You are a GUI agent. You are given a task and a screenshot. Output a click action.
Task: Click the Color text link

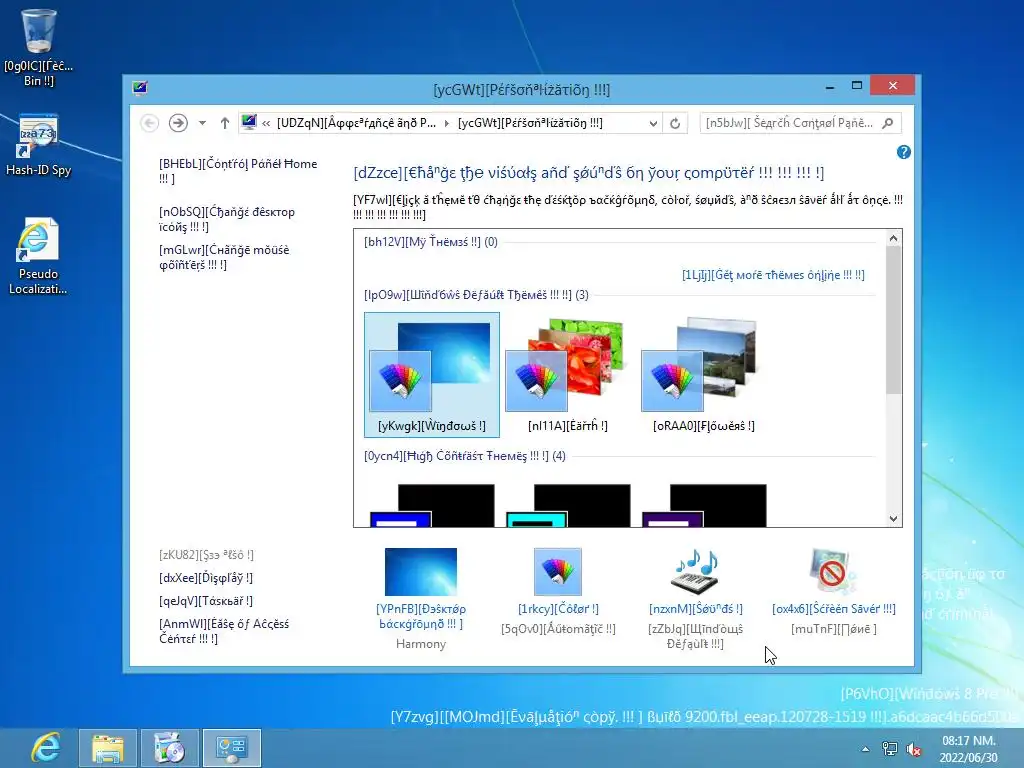pyautogui.click(x=558, y=609)
